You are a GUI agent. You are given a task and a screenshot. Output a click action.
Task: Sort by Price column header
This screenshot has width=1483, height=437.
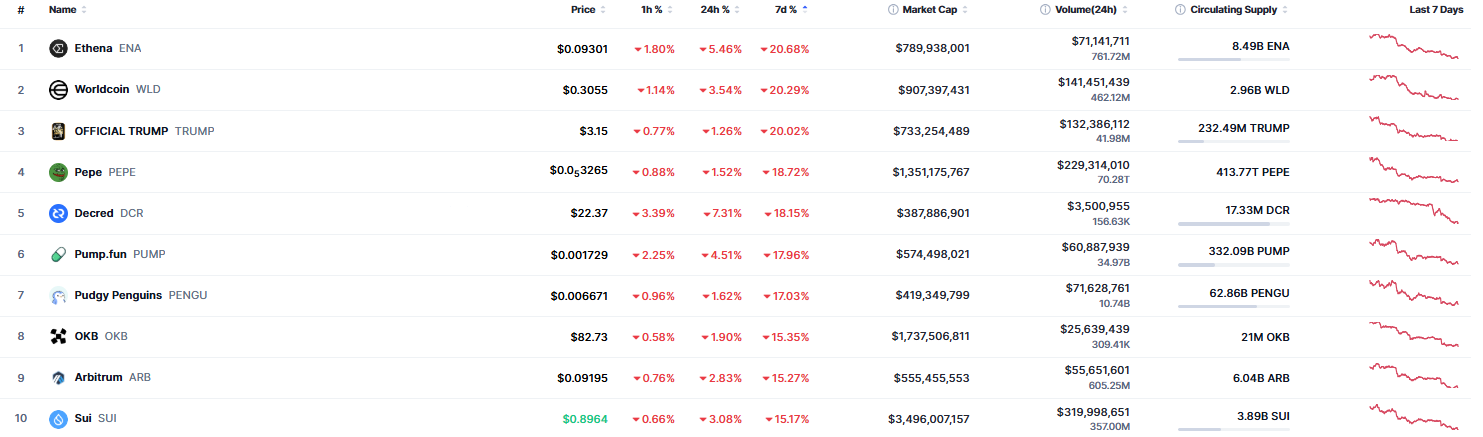(583, 10)
